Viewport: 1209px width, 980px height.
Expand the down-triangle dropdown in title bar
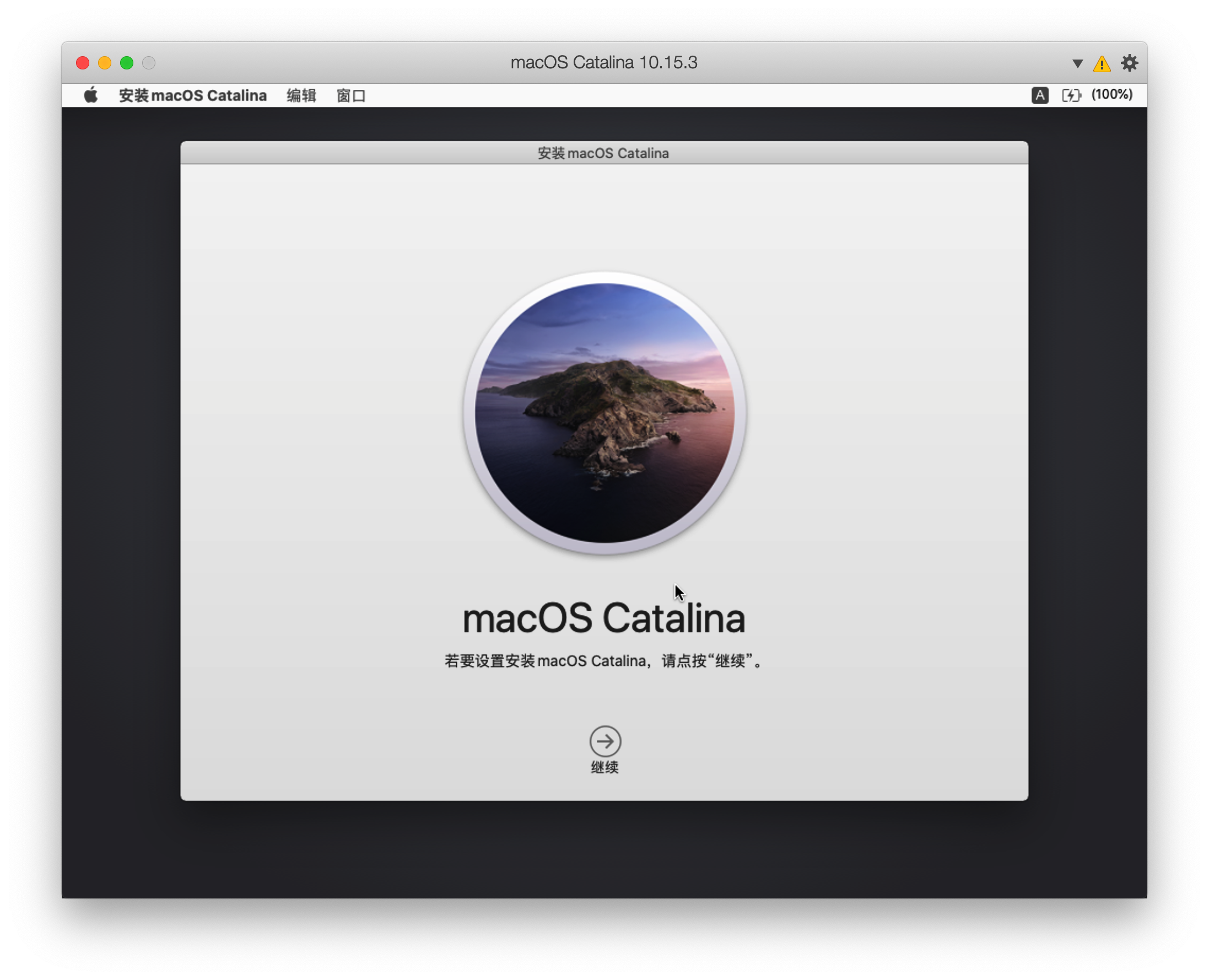tap(1077, 64)
